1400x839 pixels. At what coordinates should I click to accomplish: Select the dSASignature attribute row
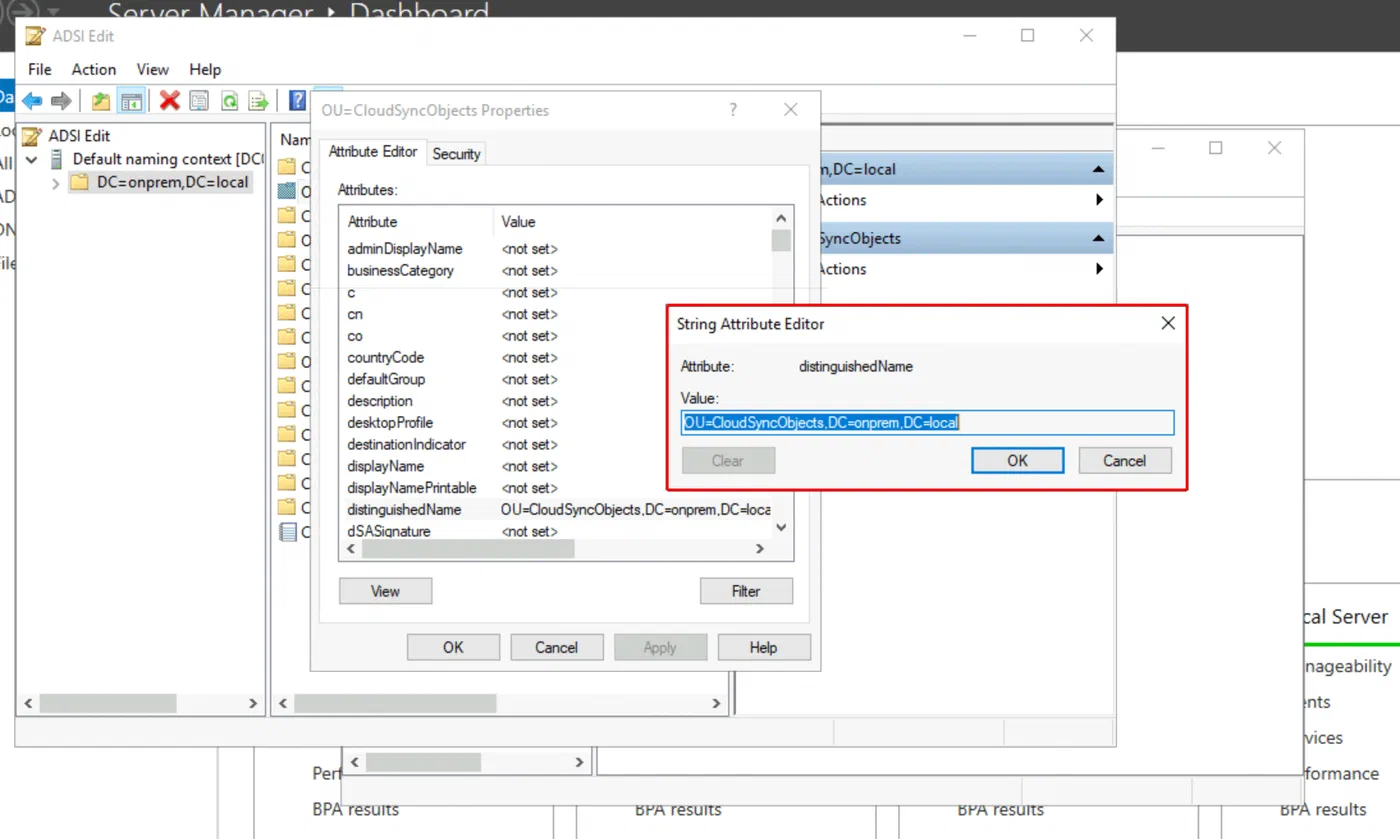555,531
